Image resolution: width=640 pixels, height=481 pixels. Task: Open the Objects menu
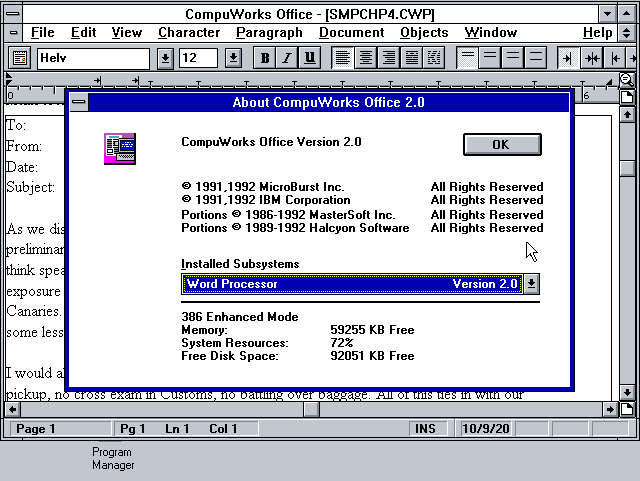[424, 33]
